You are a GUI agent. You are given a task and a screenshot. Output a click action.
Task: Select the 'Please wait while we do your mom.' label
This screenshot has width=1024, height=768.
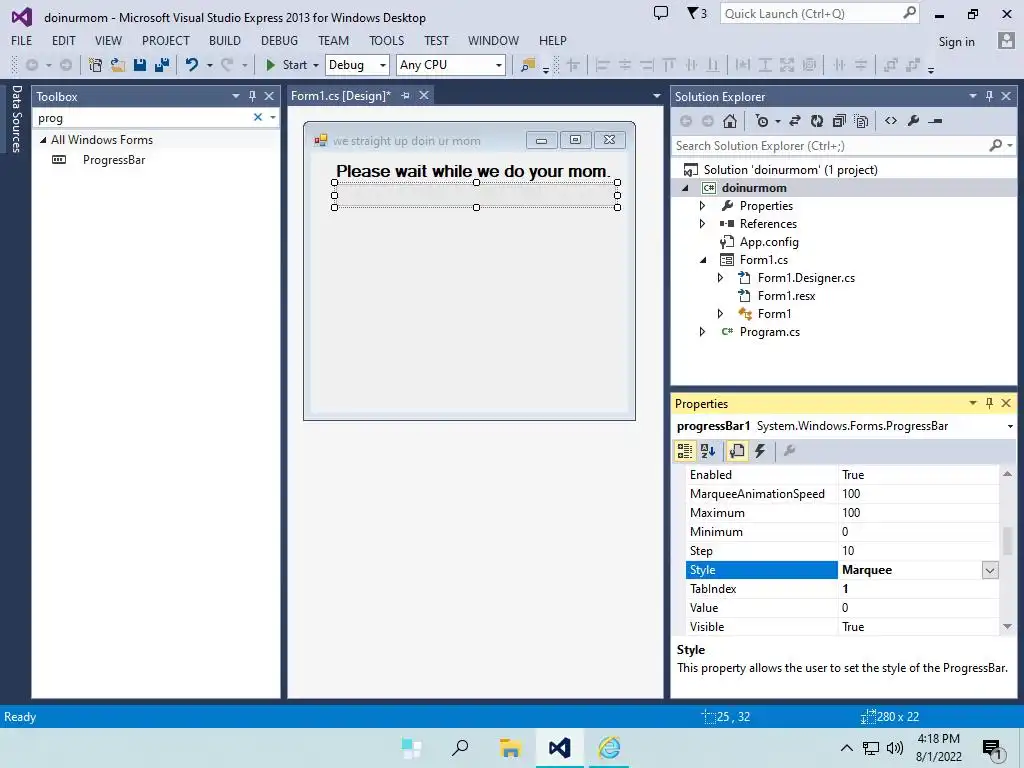tap(473, 171)
